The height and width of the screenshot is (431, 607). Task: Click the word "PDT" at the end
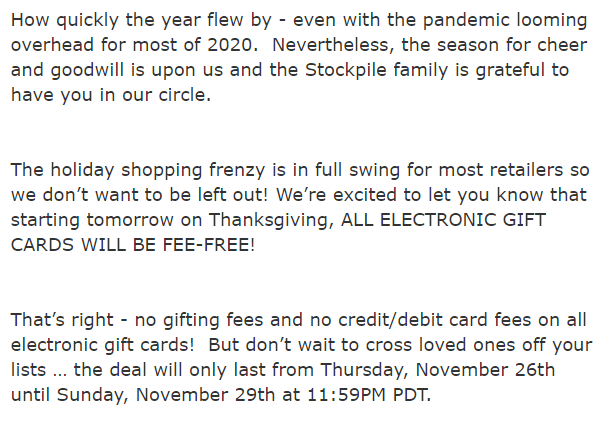[411, 395]
